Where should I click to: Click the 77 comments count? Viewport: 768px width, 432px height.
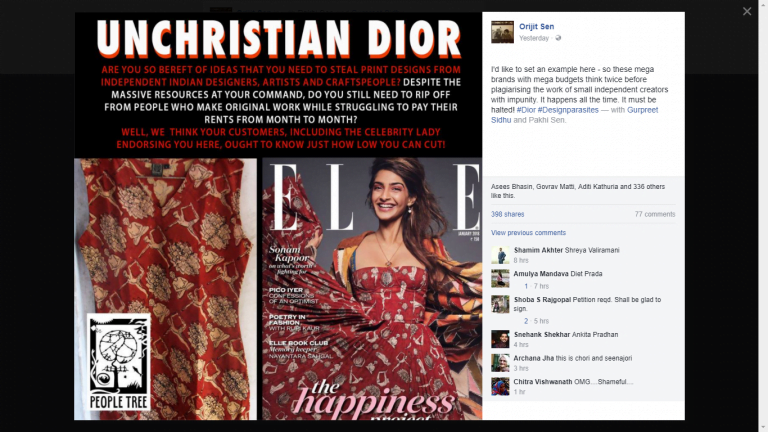click(x=655, y=214)
